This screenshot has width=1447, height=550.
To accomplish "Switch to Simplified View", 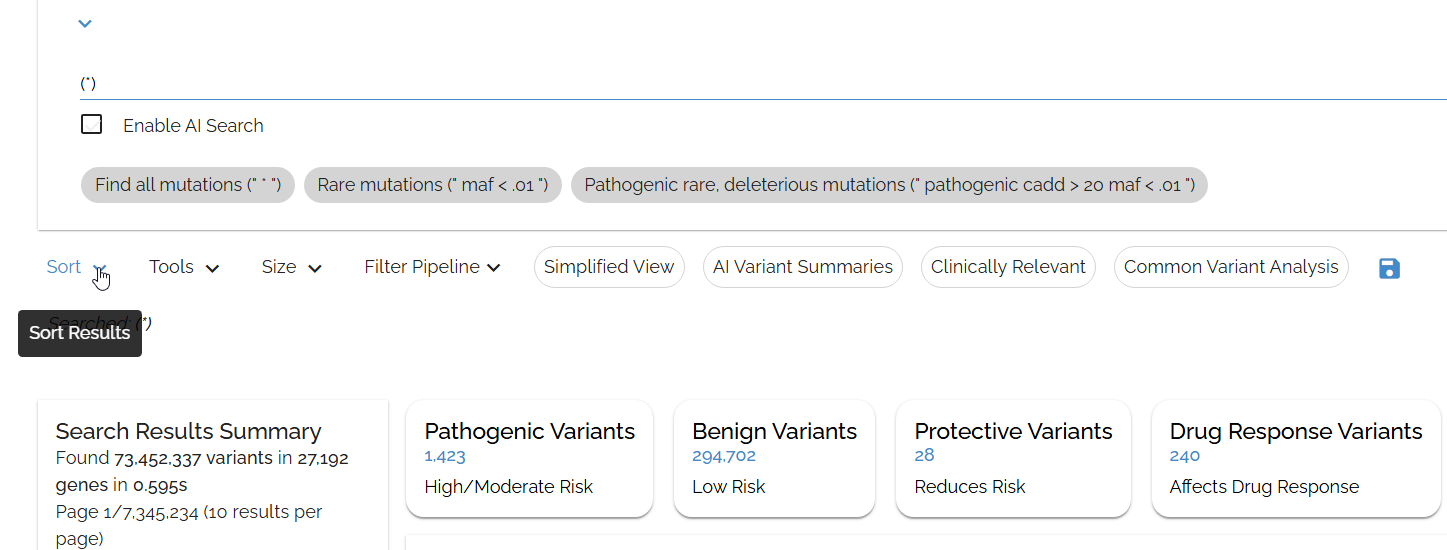I will 609,267.
